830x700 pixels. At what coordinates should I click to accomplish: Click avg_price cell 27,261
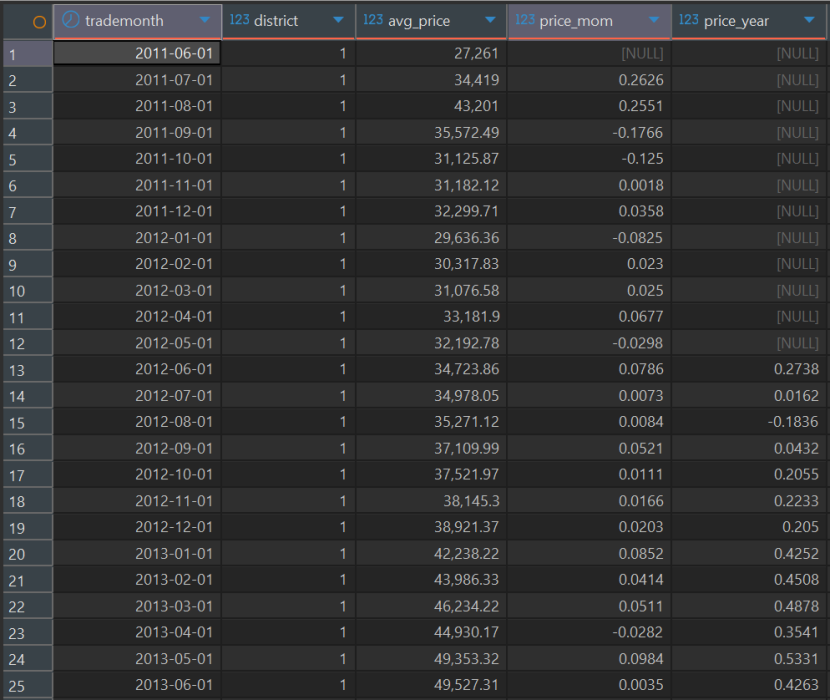pos(431,53)
